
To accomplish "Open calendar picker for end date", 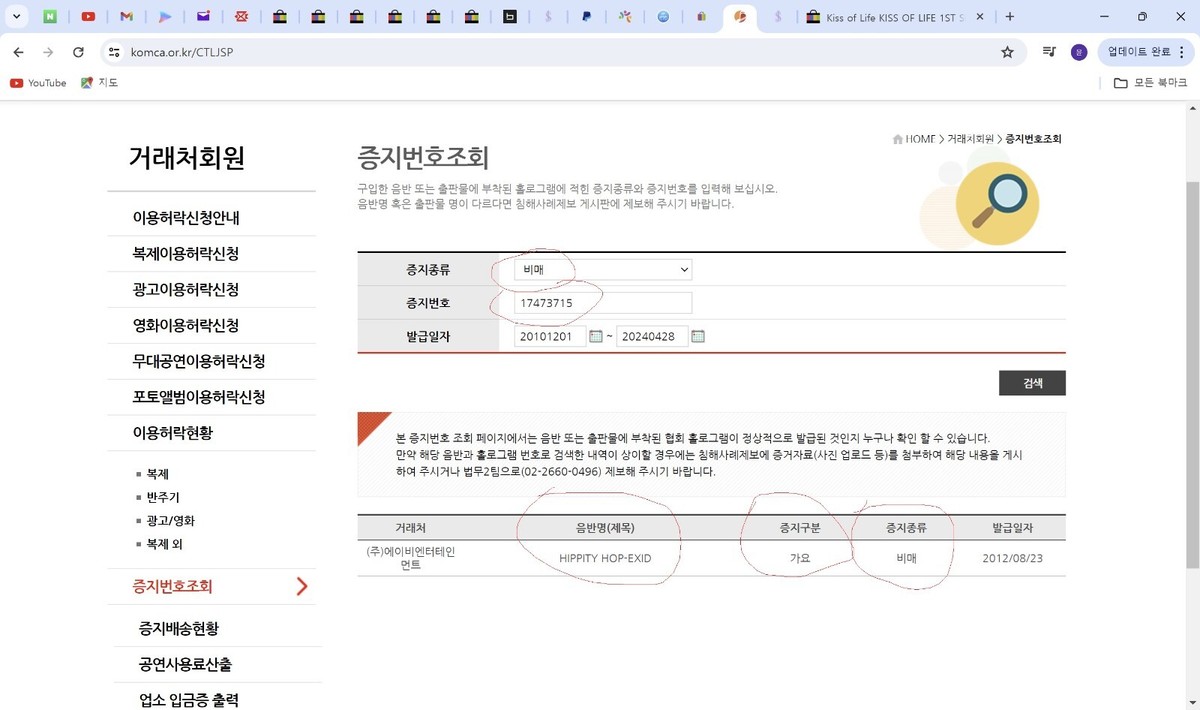I will [x=698, y=337].
